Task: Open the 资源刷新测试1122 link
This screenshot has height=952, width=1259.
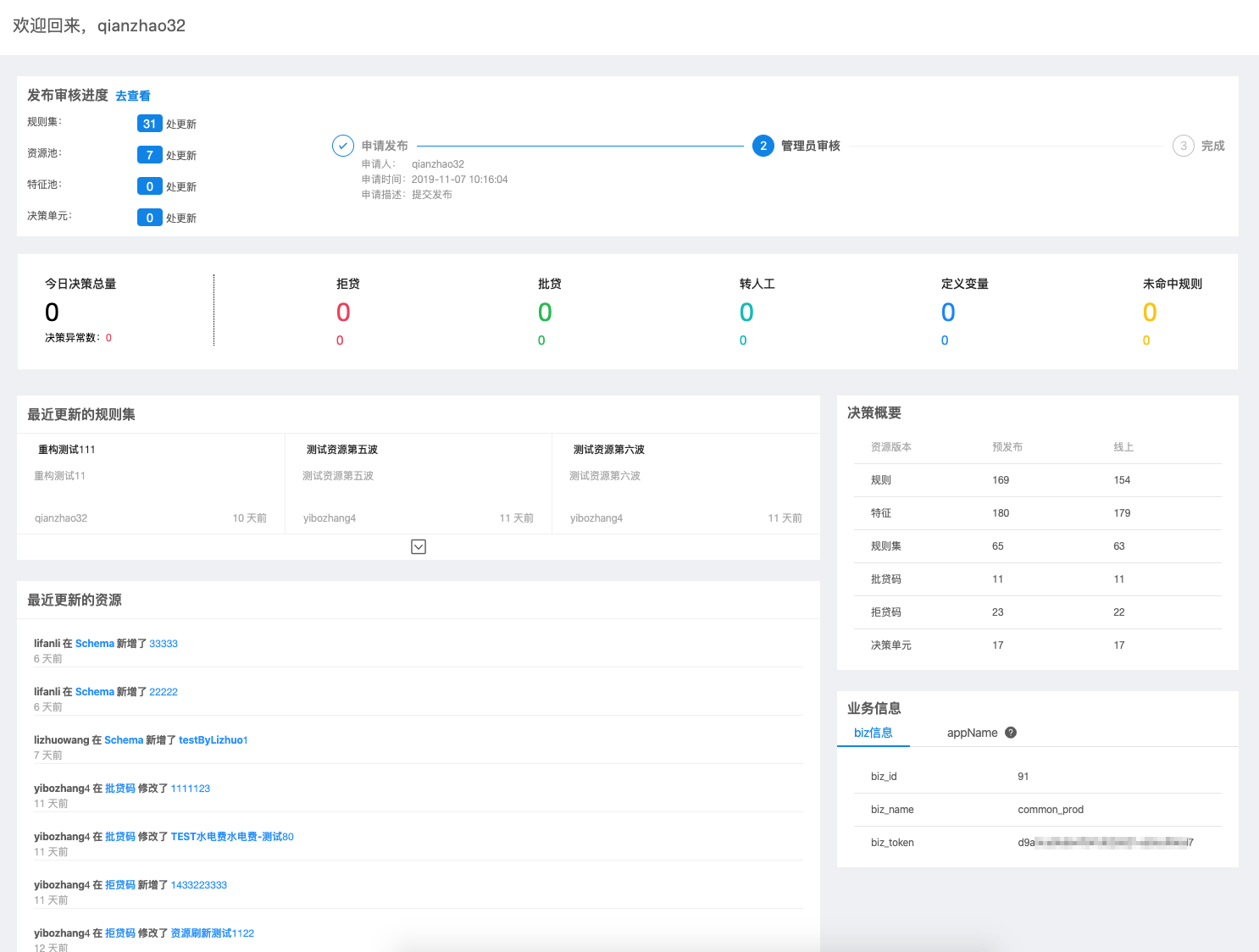Action: coord(213,933)
